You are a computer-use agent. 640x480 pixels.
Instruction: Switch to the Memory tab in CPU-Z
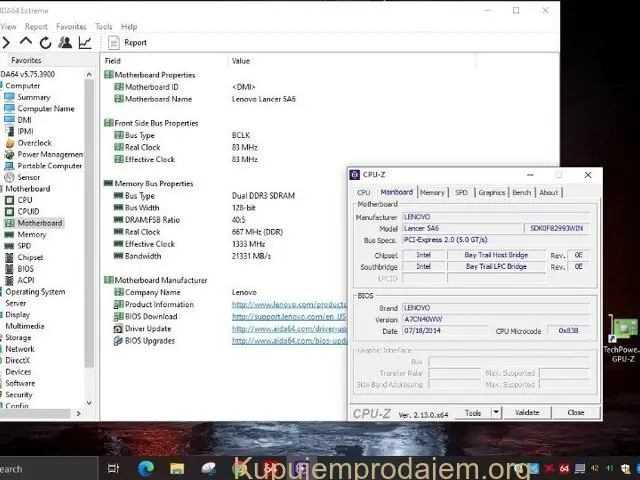pos(432,192)
